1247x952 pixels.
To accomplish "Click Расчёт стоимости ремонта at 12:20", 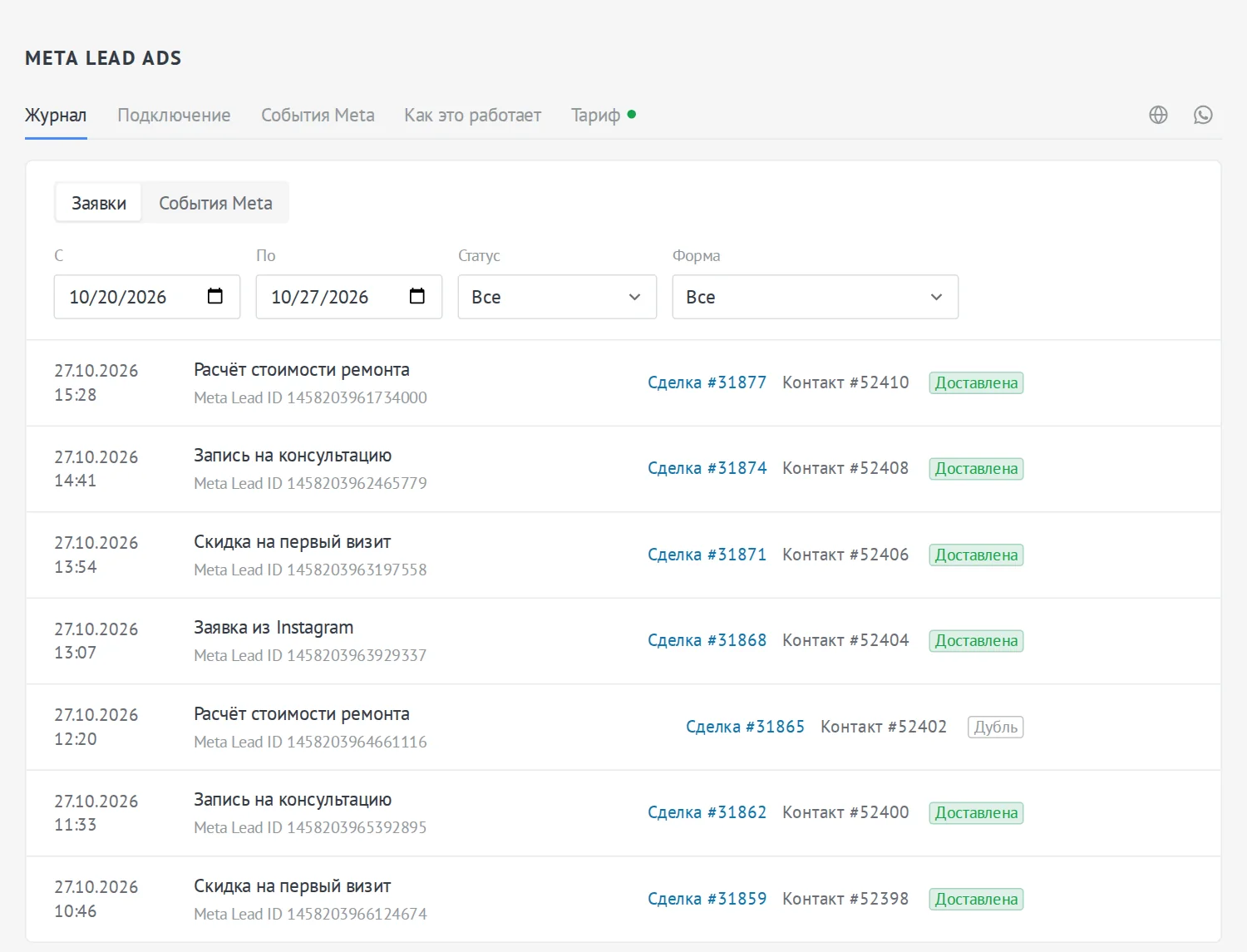I will [x=302, y=714].
